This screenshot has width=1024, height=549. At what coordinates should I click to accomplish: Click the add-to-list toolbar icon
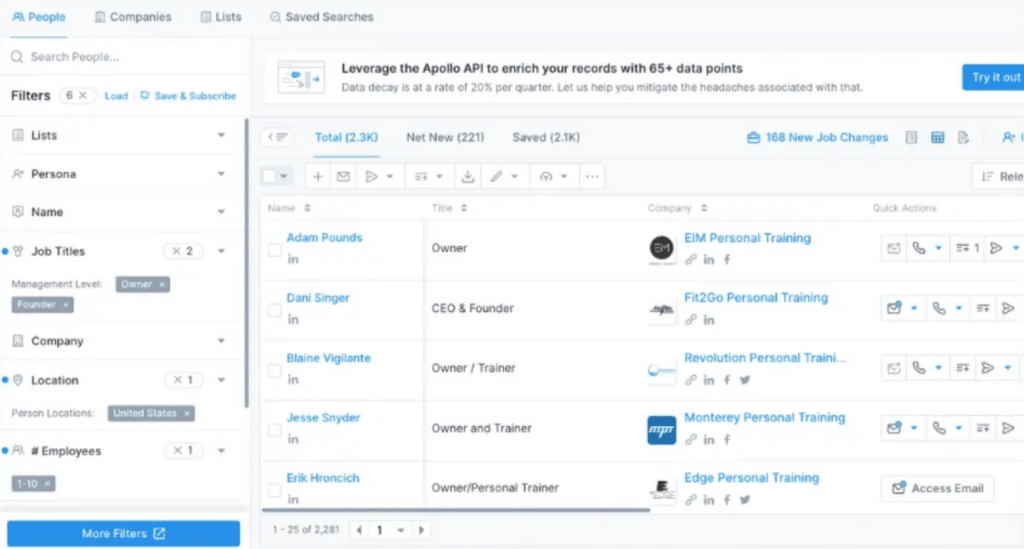pos(421,176)
